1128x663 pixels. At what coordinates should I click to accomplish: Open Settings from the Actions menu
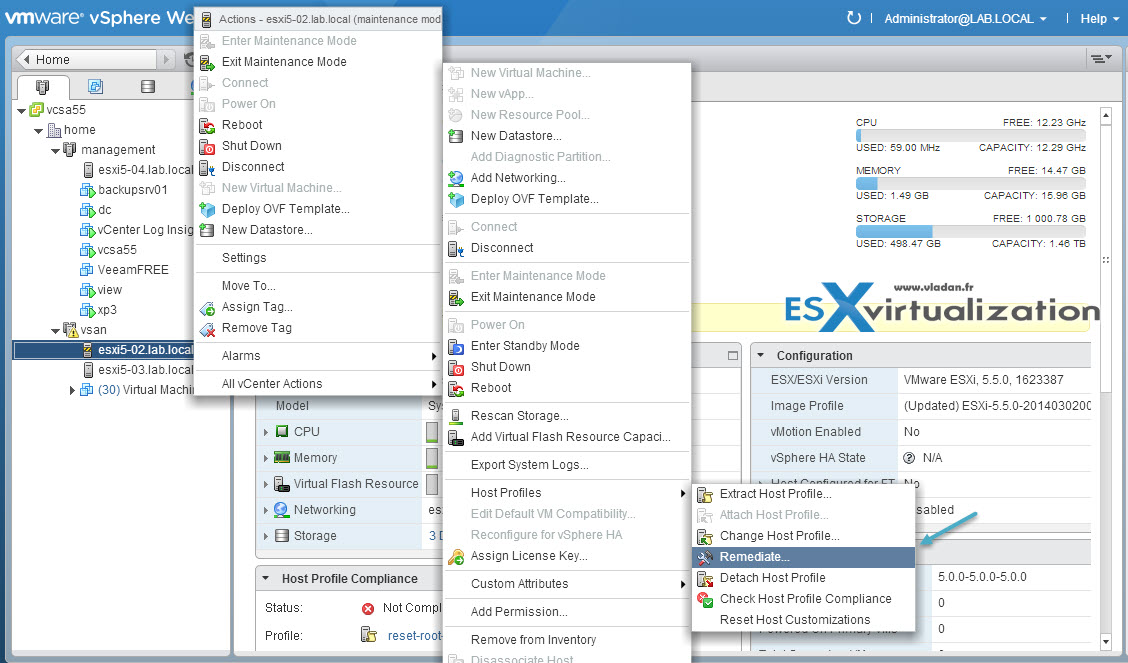click(x=244, y=257)
